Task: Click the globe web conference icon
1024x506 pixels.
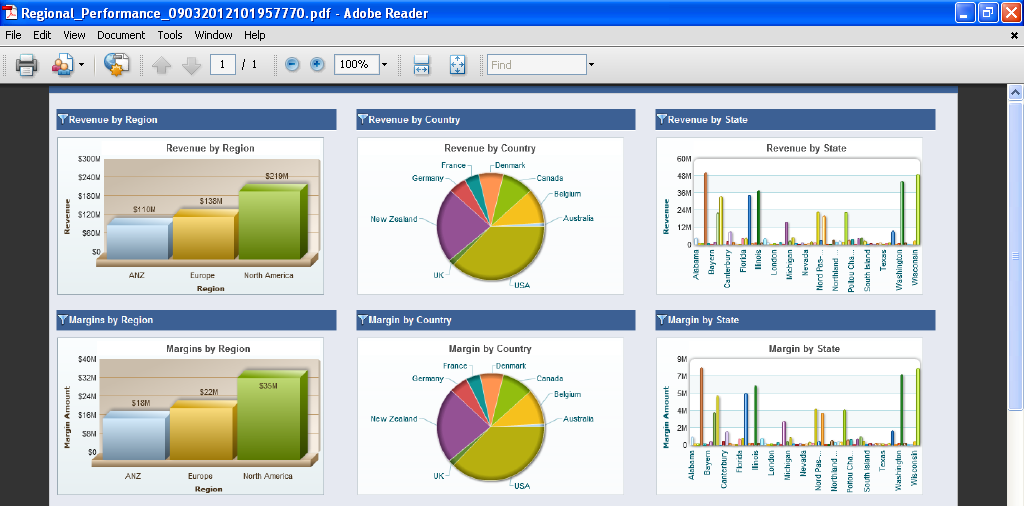Action: point(117,65)
